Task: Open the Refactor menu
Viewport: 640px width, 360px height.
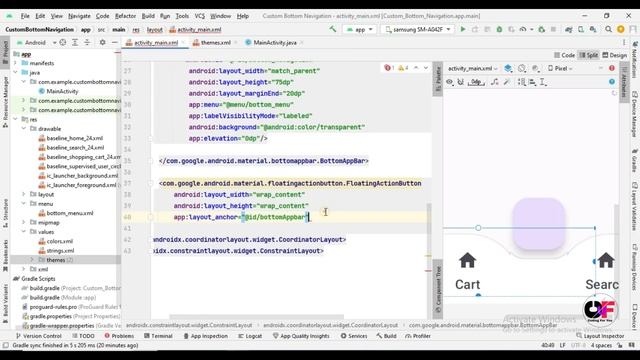Action: click(125, 16)
